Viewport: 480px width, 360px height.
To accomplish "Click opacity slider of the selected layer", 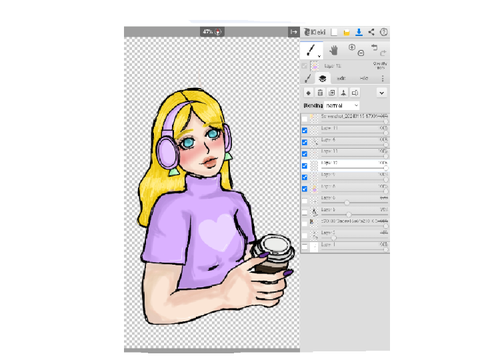I will [x=354, y=168].
